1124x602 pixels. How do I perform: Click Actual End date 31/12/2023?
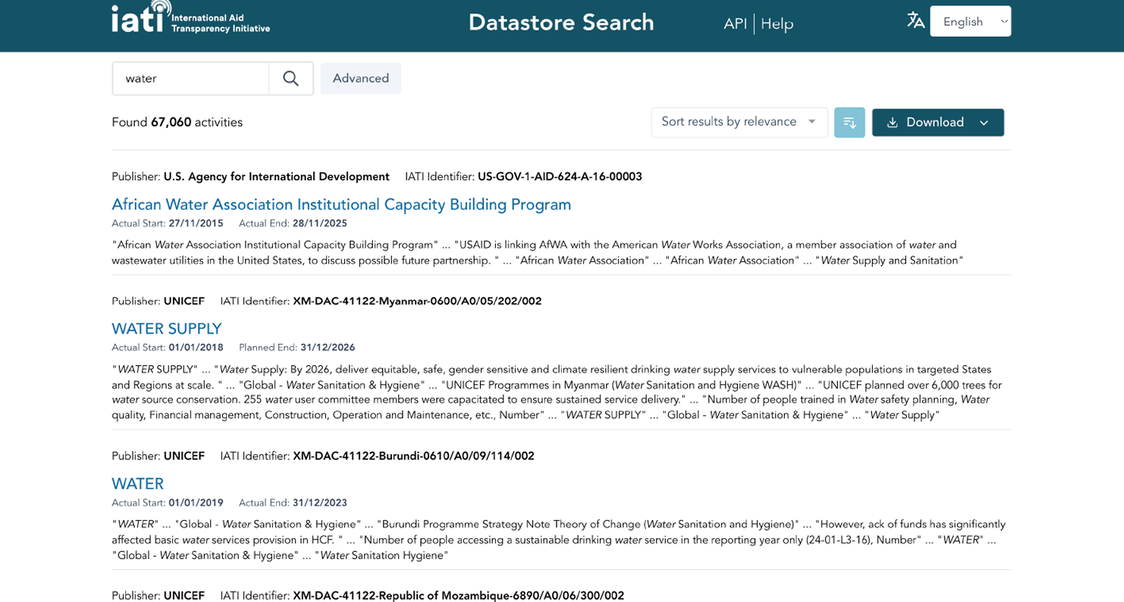pyautogui.click(x=320, y=503)
